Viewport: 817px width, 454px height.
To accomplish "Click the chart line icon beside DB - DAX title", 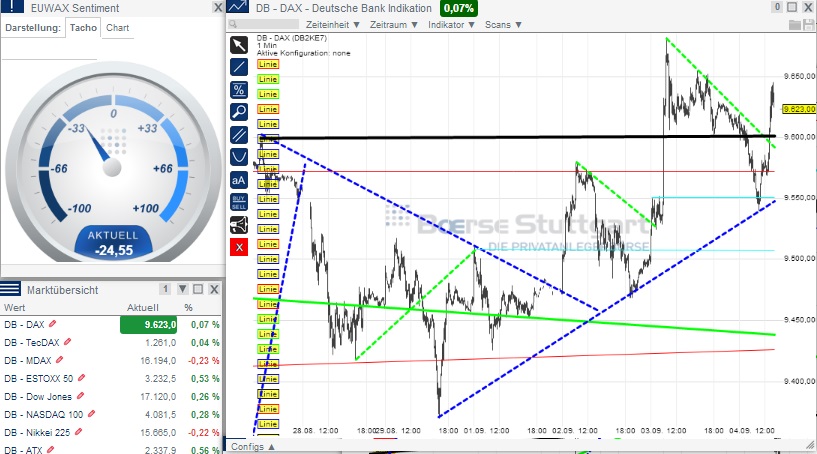I will point(238,7).
